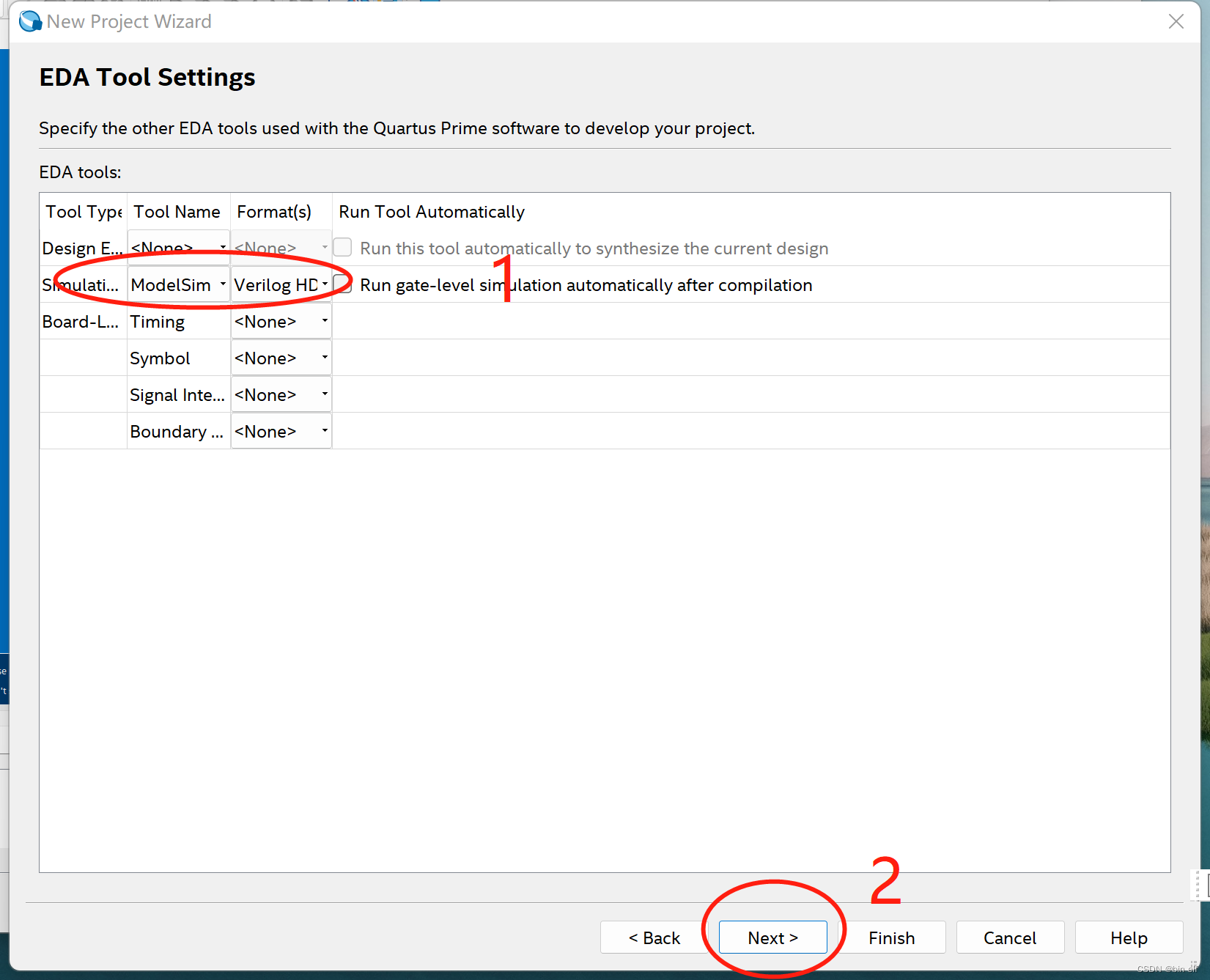Click Finish to complete the wizard

point(891,937)
